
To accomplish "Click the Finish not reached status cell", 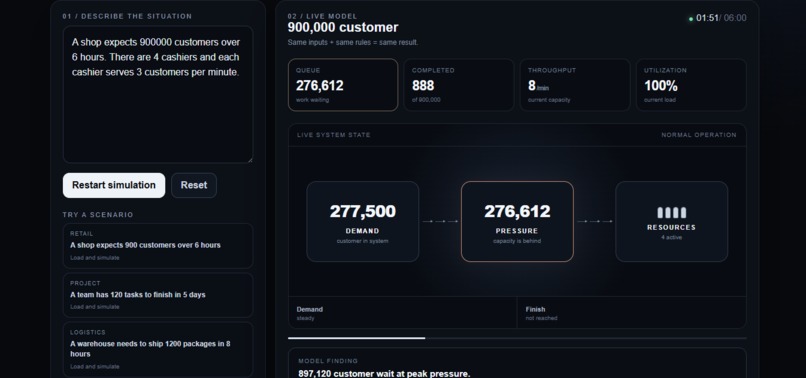I will 631,313.
